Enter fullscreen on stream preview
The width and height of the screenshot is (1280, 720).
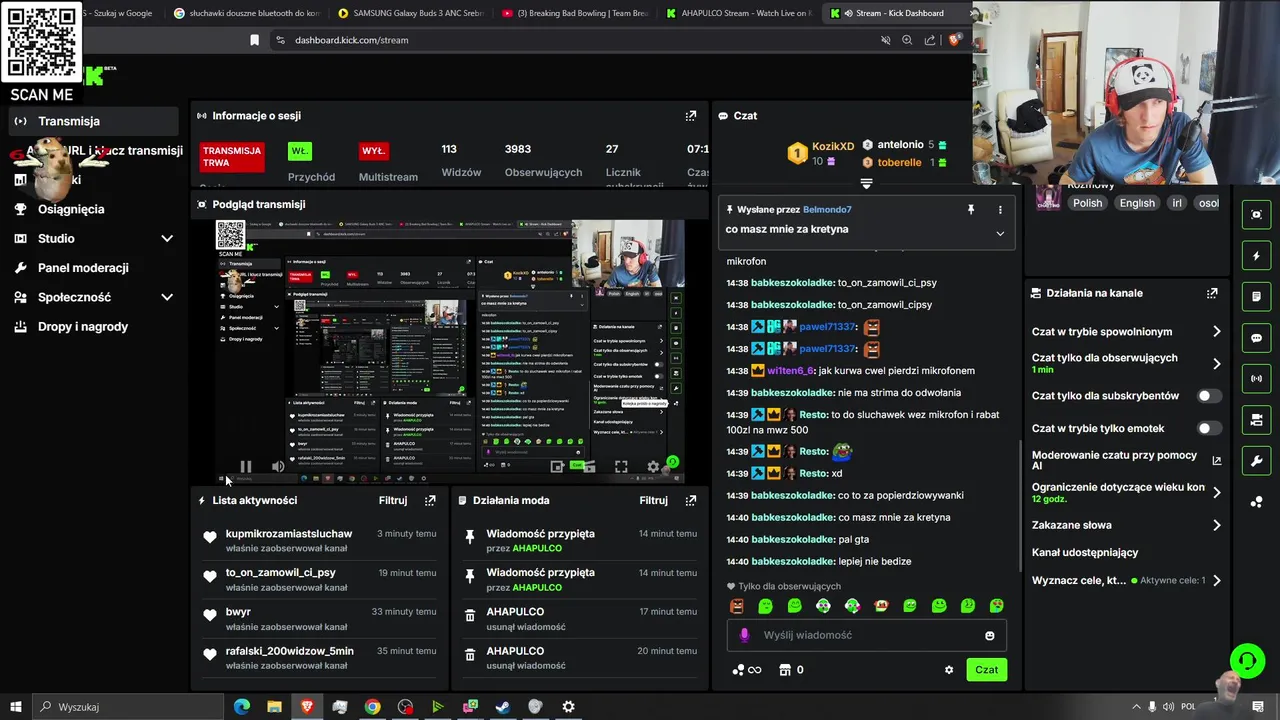click(621, 466)
